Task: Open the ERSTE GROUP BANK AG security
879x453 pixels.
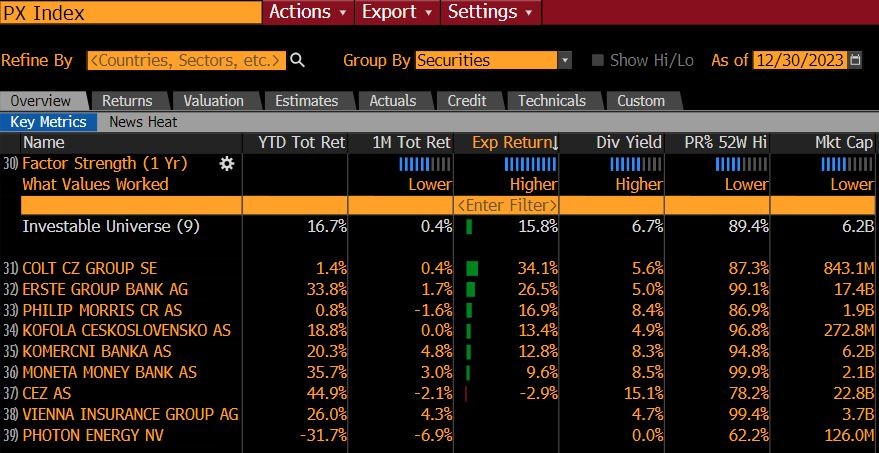Action: point(105,289)
